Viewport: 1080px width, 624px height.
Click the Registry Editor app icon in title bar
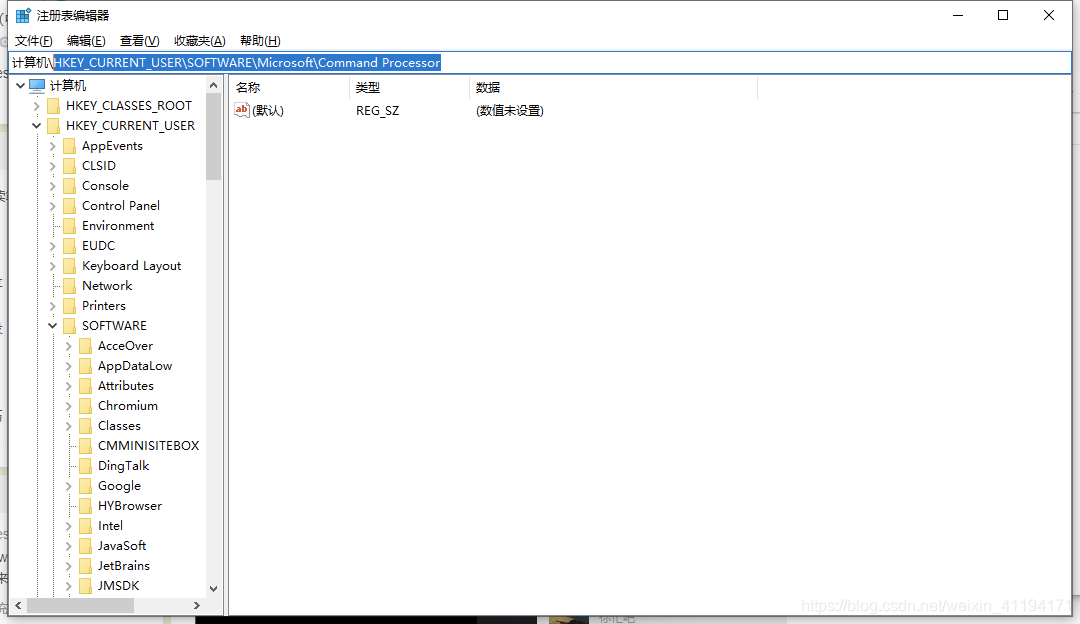(x=23, y=15)
